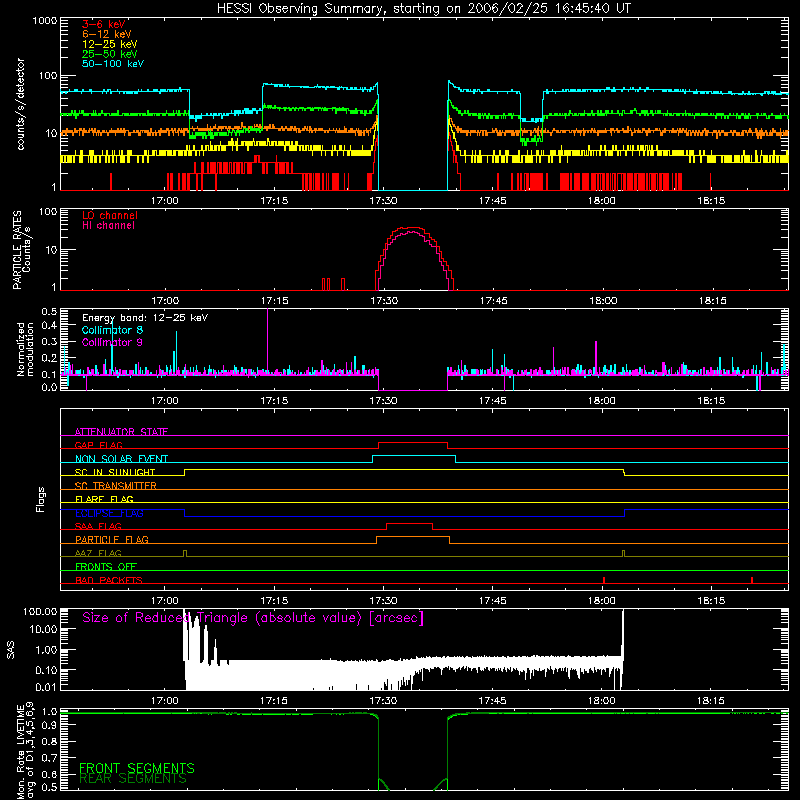Select the Collimator 9 legend label
Viewport: 800px width, 800px height.
[112, 342]
